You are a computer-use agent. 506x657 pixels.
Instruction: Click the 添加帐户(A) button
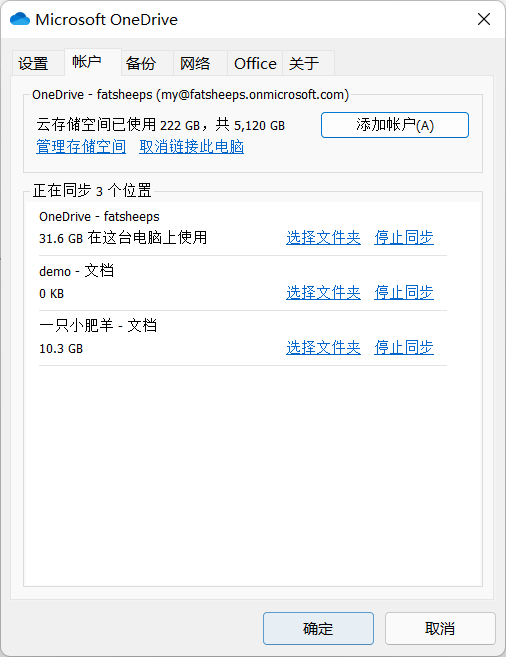[x=395, y=125]
